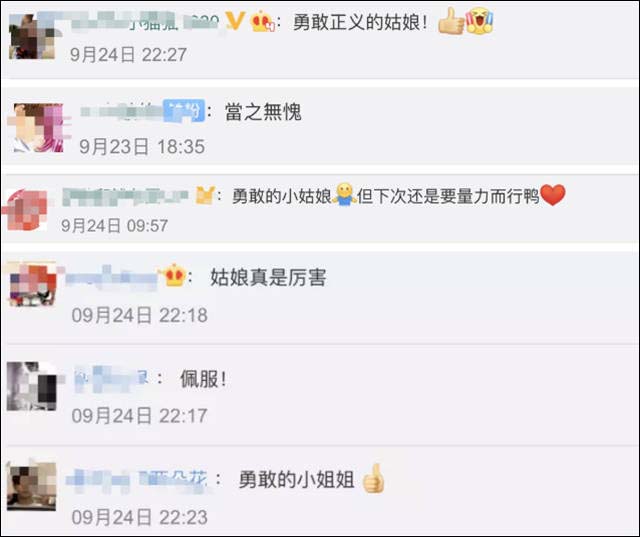Open blurred username ending in 花
Image resolution: width=640 pixels, height=537 pixels.
pyautogui.click(x=137, y=478)
